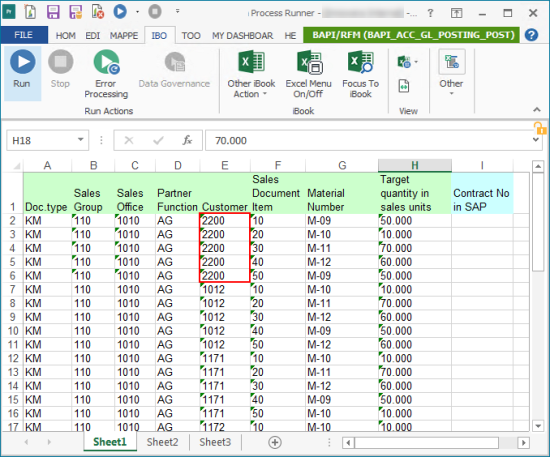Open the MY DASHBOAR ribbon tab
550x457 pixels.
(x=242, y=35)
